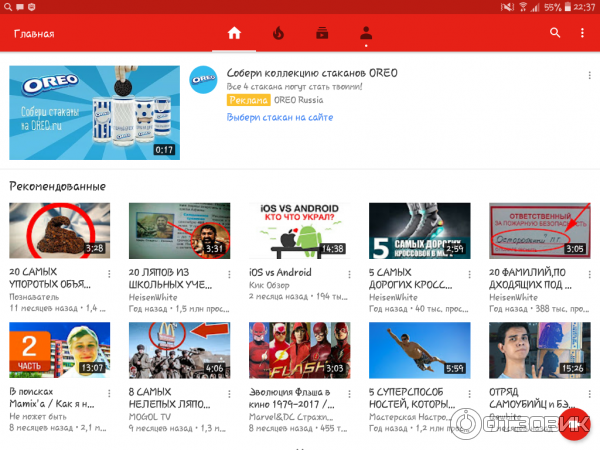The height and width of the screenshot is (450, 600).
Task: Open options for iOS vs Android video
Action: 349,273
